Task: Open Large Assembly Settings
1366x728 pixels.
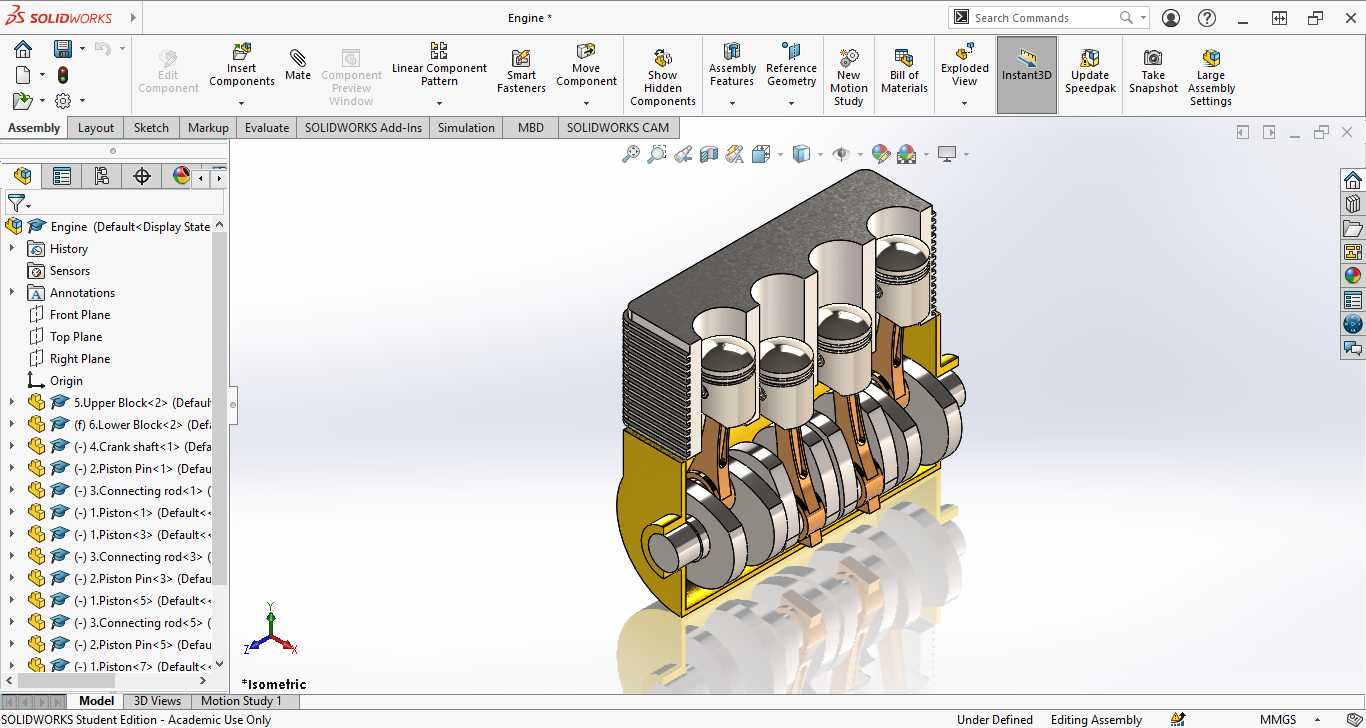Action: [1211, 77]
